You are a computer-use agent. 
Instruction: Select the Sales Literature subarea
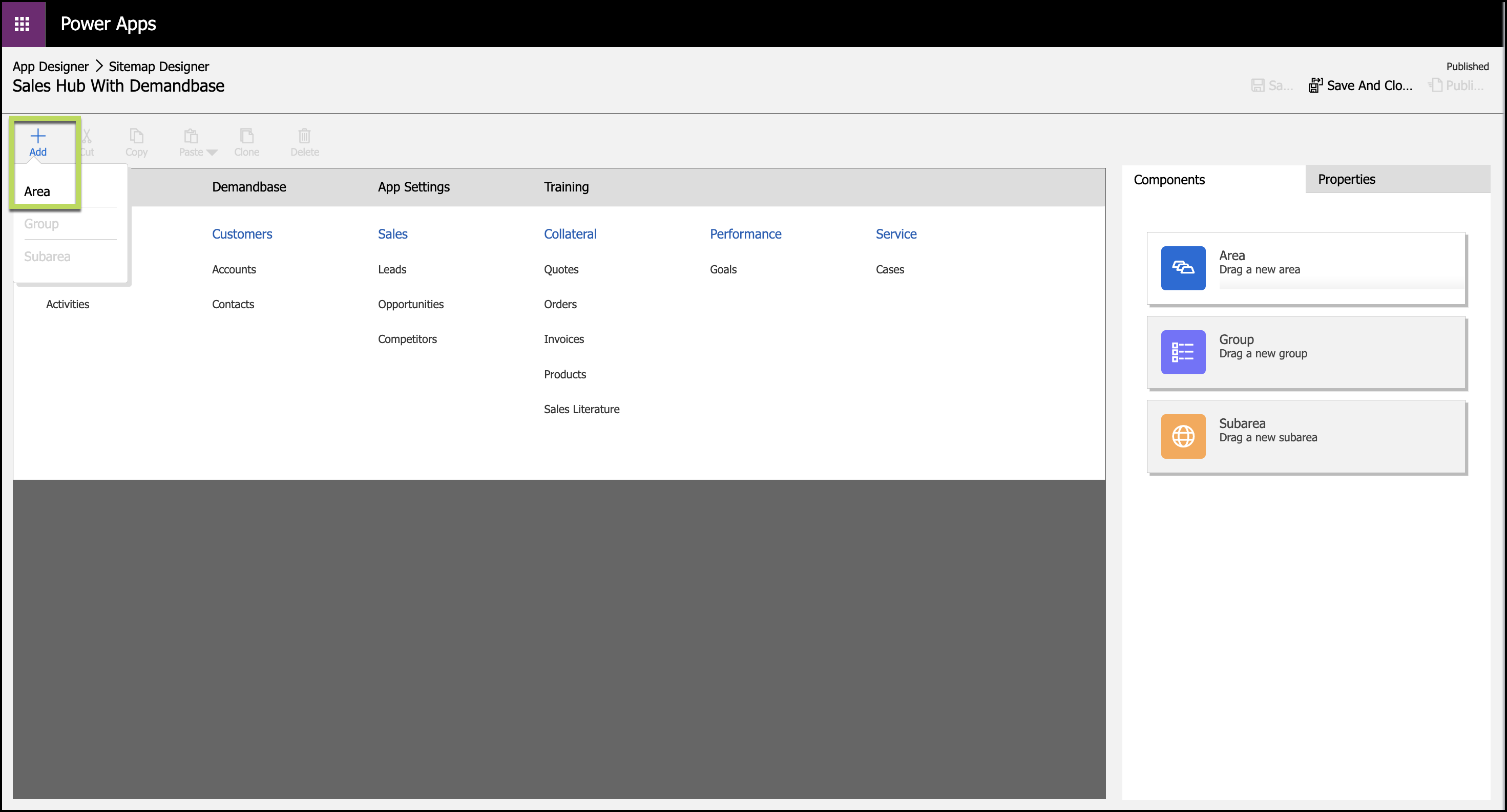tap(581, 409)
